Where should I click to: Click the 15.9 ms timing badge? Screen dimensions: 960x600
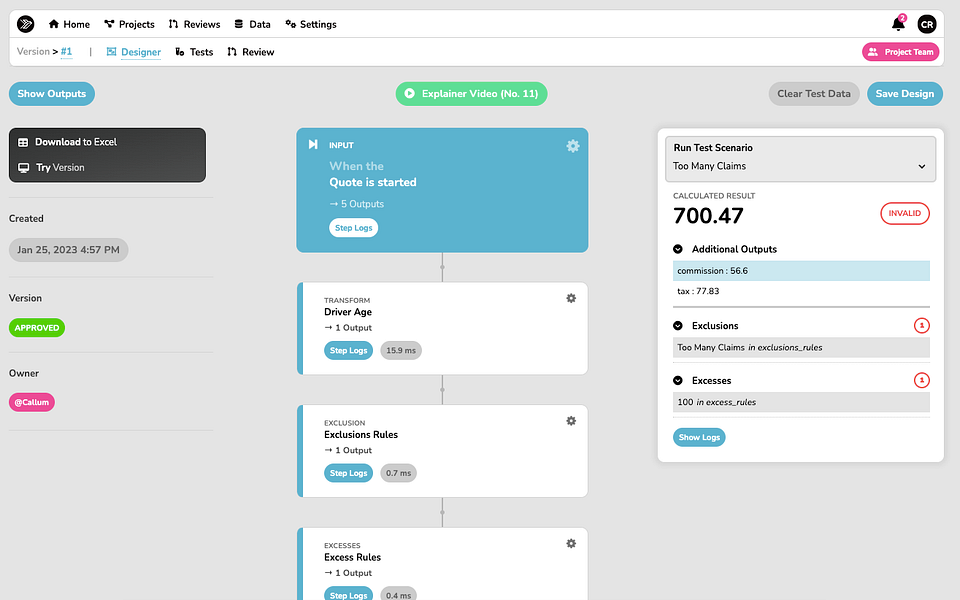[x=401, y=350]
